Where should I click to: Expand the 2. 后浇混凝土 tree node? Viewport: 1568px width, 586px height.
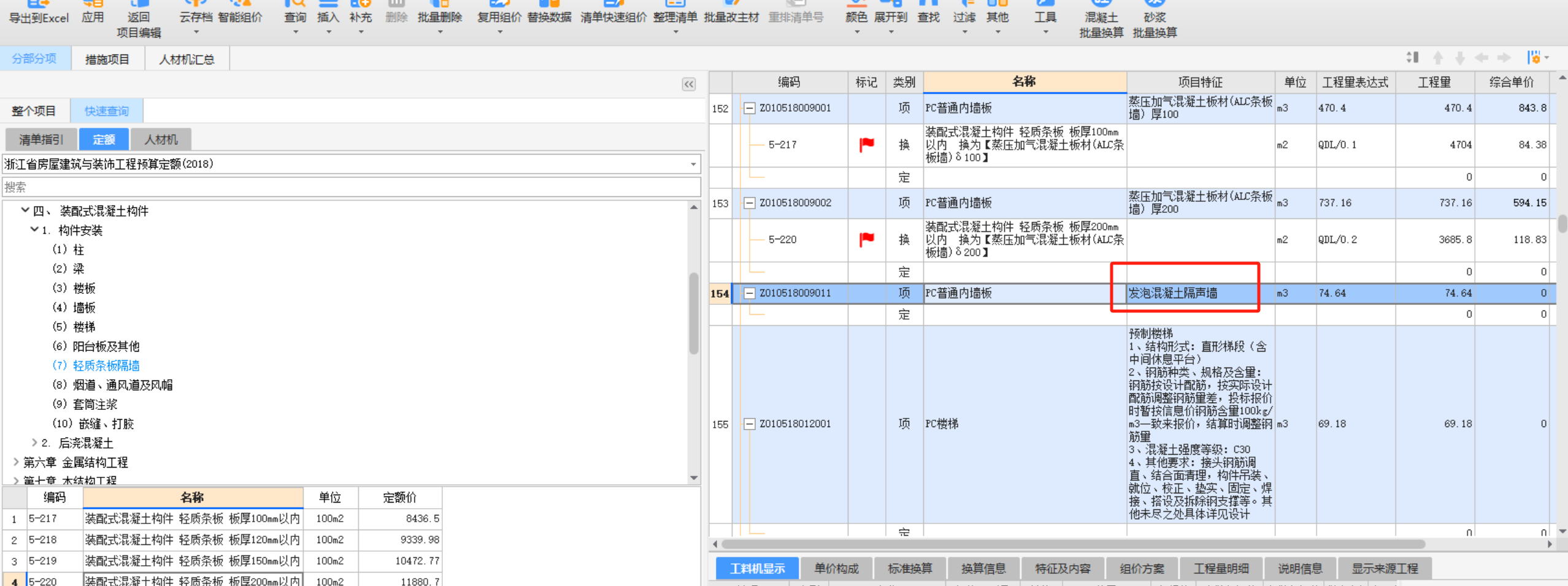click(34, 442)
